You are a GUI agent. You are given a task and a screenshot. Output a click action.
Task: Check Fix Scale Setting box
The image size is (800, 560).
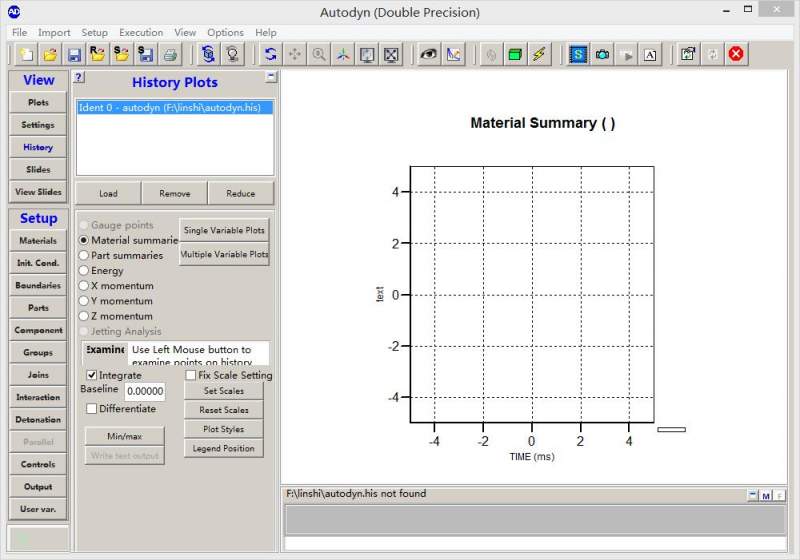(191, 375)
